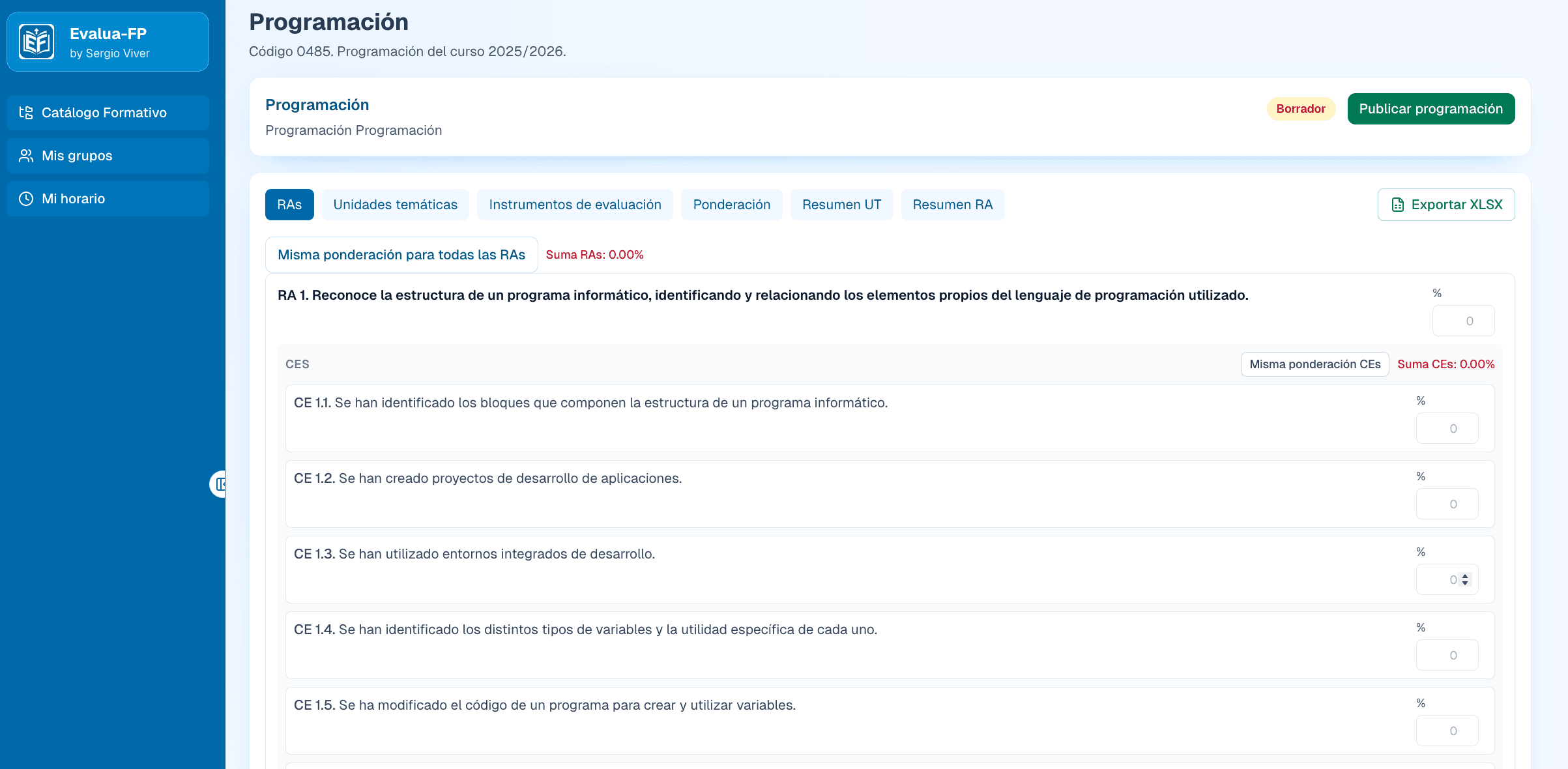Click the CE 1.1 criterion text

590,403
